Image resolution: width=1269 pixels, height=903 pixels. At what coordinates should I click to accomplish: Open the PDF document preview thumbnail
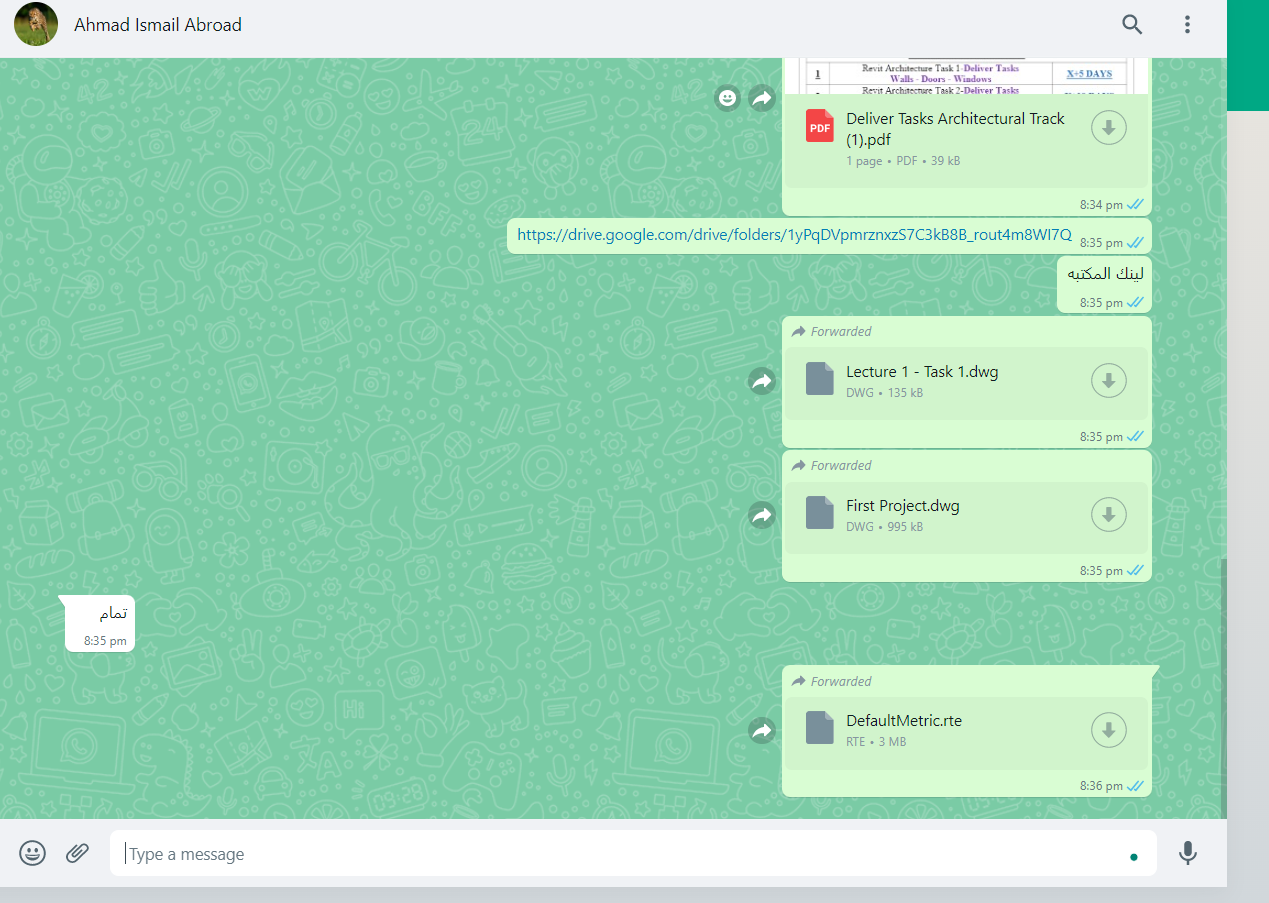(x=966, y=76)
